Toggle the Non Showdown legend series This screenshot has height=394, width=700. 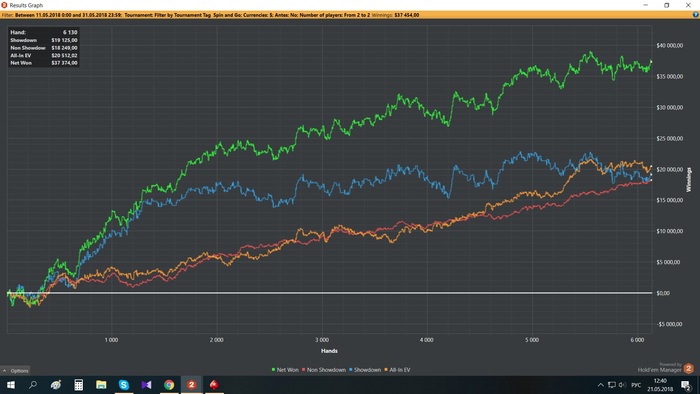click(324, 369)
